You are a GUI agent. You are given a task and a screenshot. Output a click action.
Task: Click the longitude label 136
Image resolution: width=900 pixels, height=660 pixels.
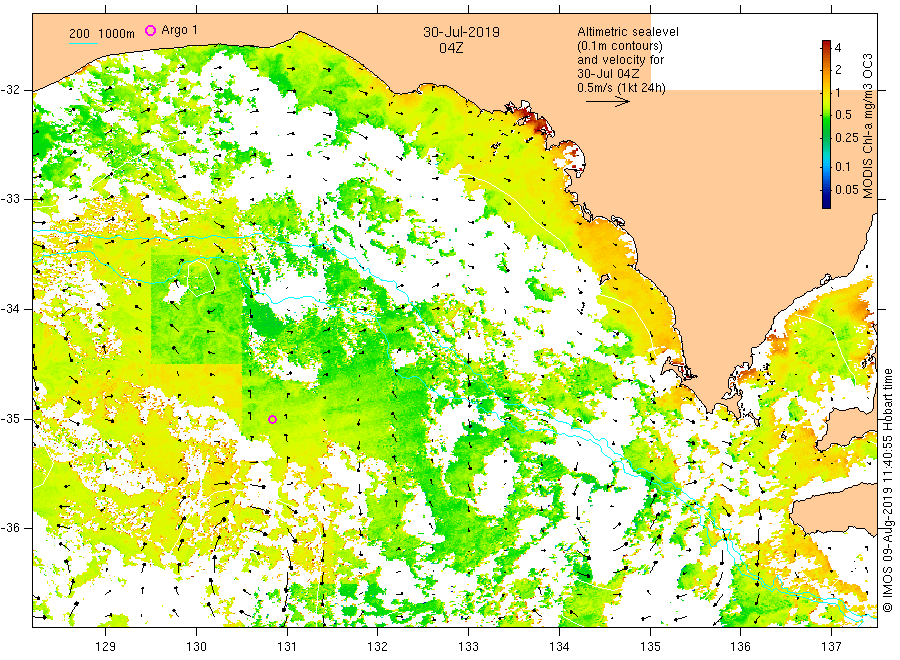click(x=740, y=647)
